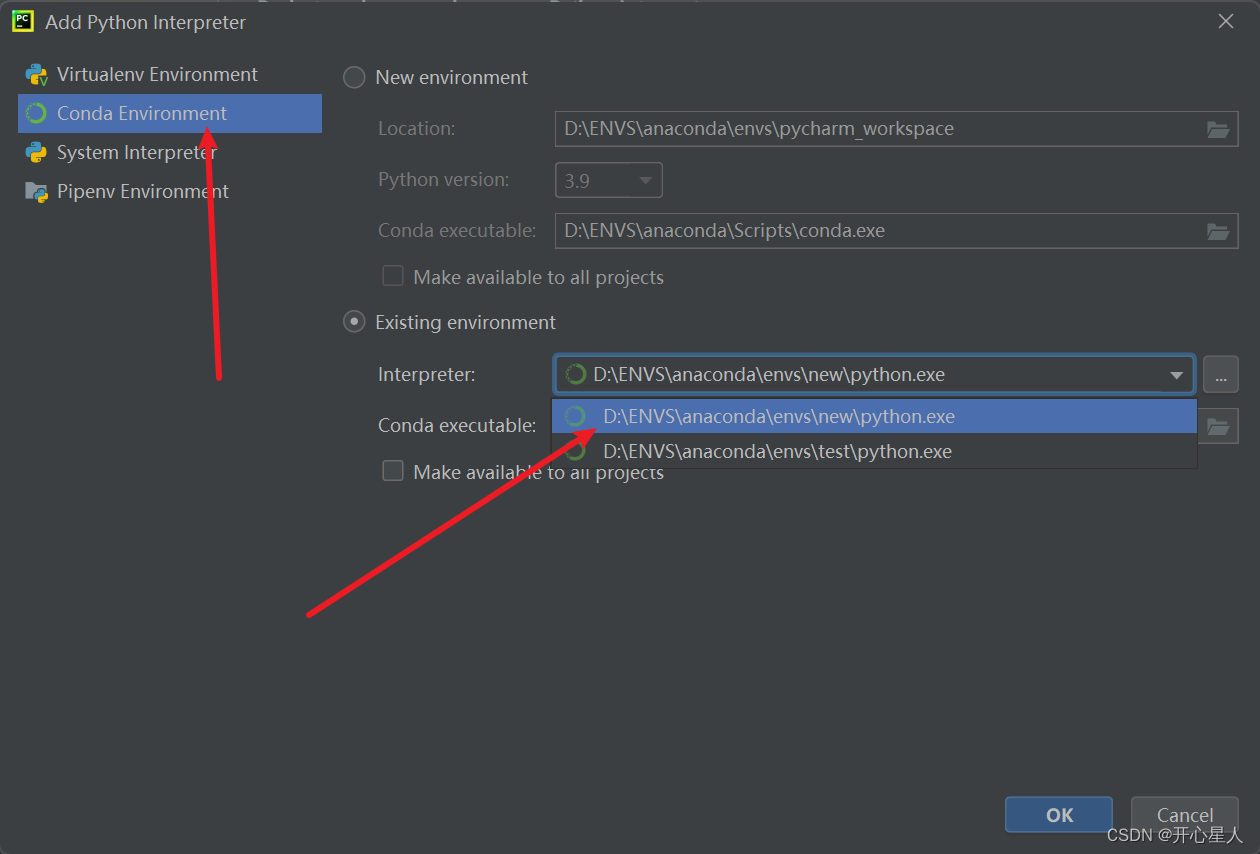
Task: Select Pipenv Environment in sidebar
Action: tap(169, 192)
